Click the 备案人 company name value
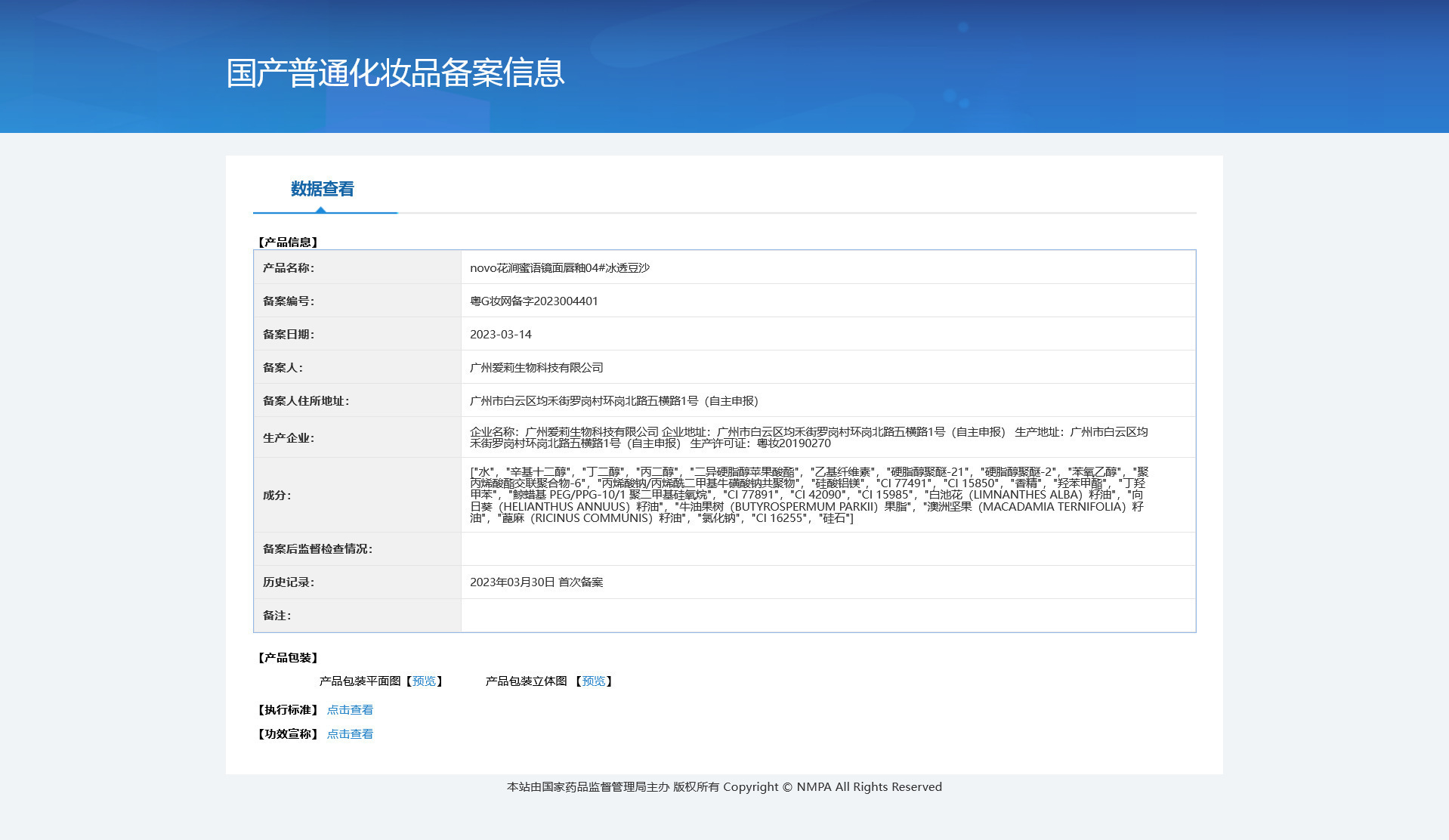This screenshot has height=840, width=1449. (x=536, y=368)
